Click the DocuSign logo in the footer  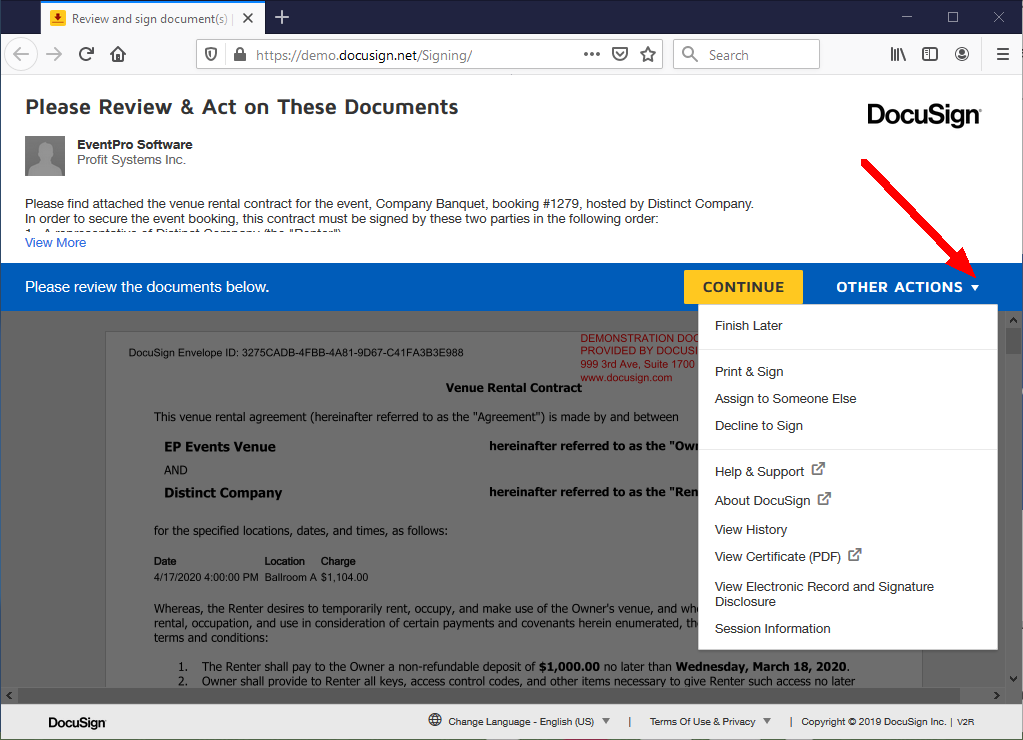pyautogui.click(x=77, y=722)
